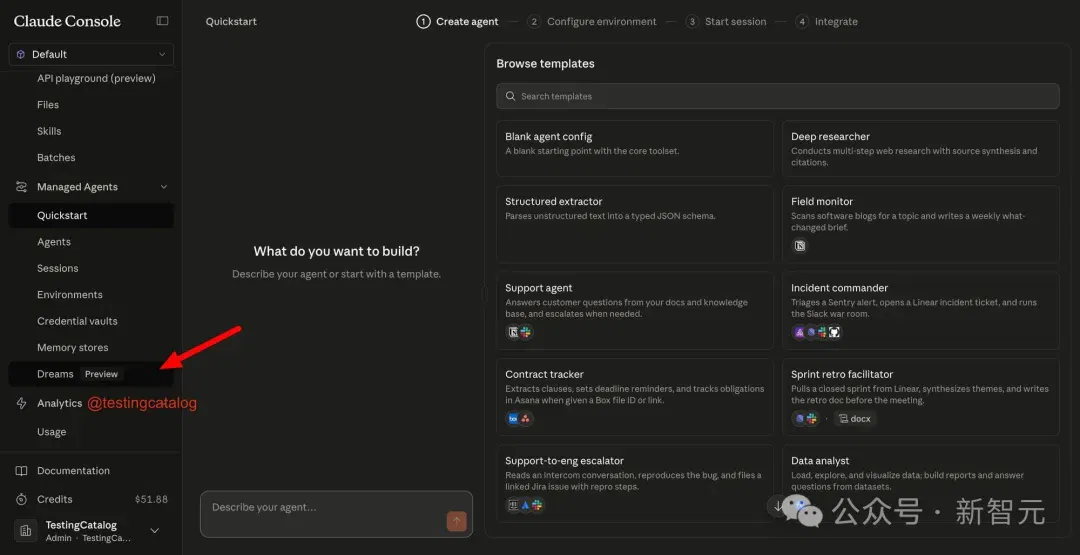Open the Environments page
The width and height of the screenshot is (1080, 555).
click(x=70, y=295)
